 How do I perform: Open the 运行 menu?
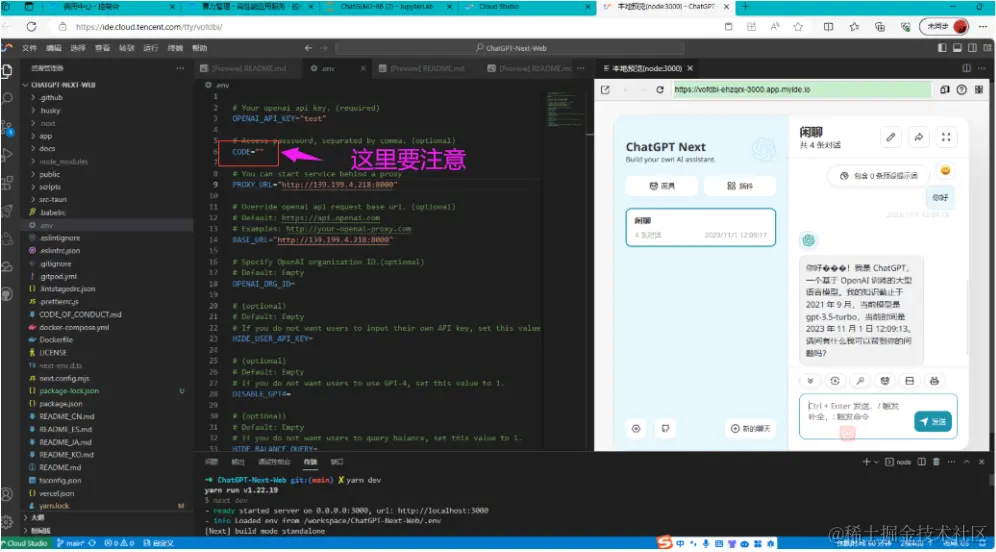pos(151,48)
